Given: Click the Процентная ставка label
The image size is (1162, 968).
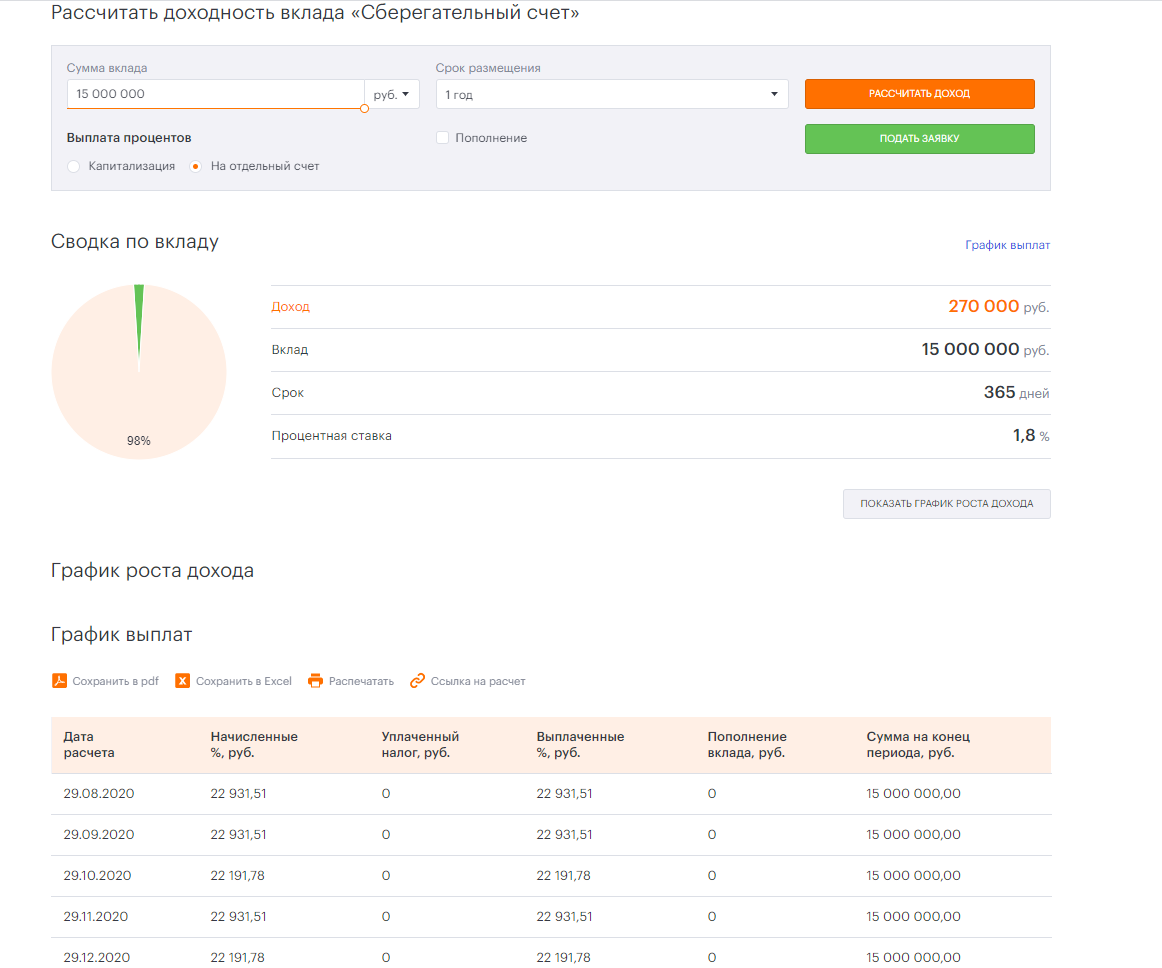Looking at the screenshot, I should [x=331, y=436].
